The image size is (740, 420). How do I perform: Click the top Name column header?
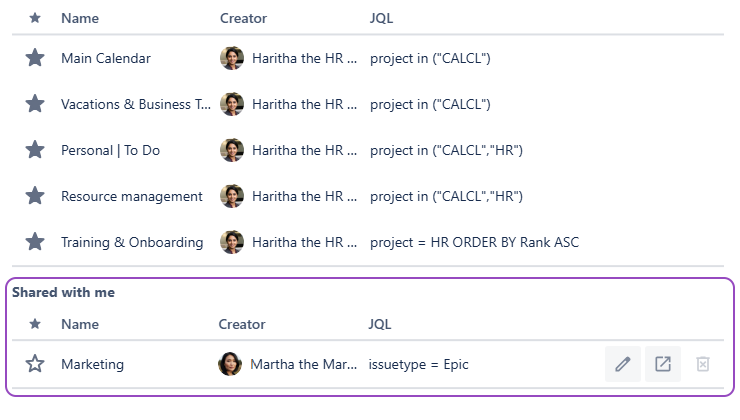[80, 18]
